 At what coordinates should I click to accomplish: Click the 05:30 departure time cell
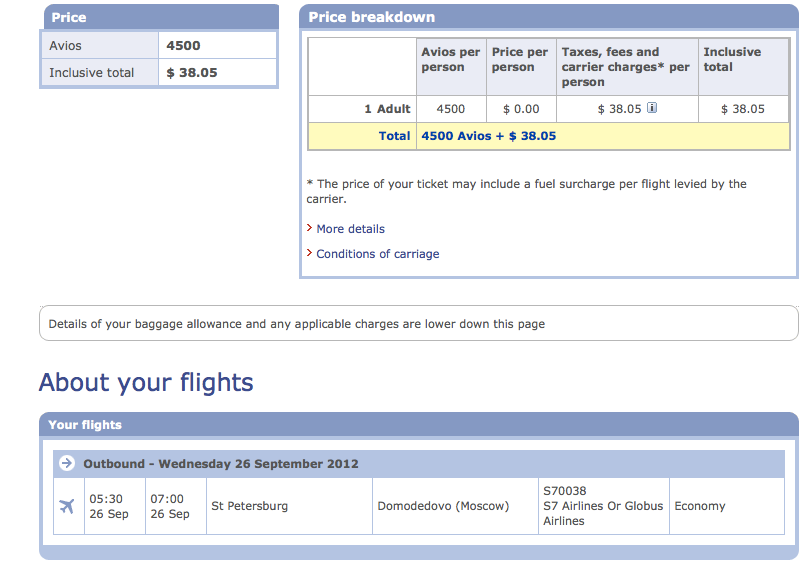tap(115, 506)
